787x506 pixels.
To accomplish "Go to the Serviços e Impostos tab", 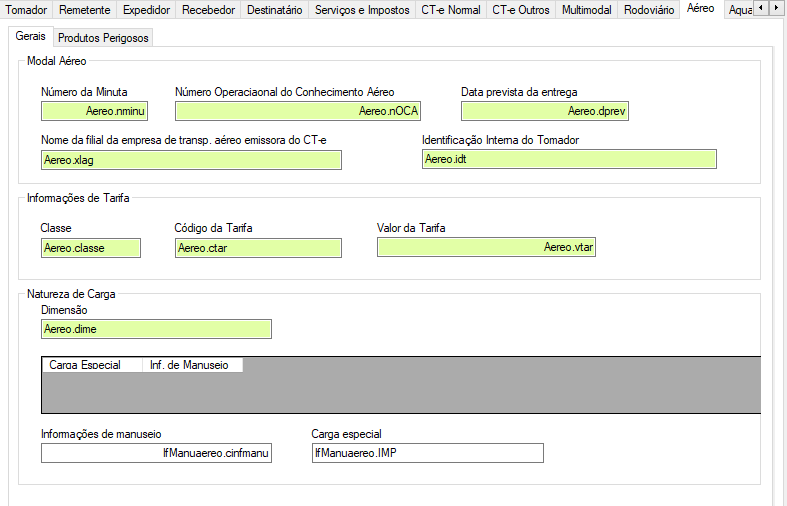I will [361, 10].
